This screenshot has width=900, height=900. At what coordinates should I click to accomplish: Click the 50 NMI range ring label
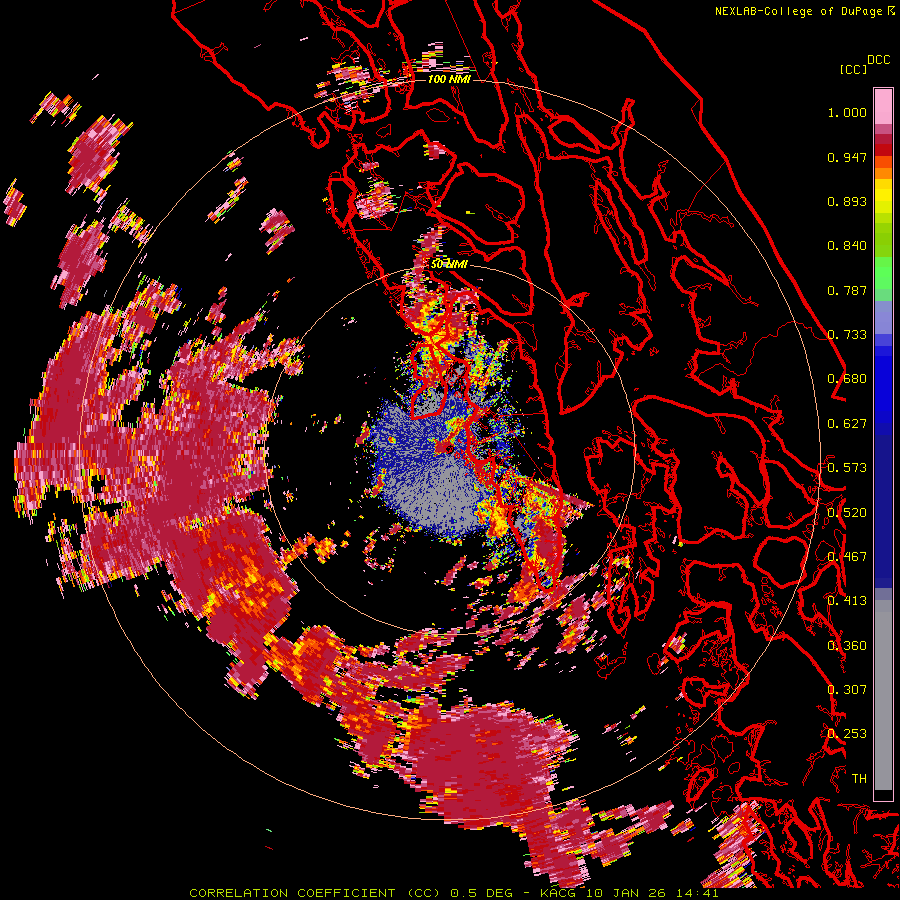pos(449,264)
